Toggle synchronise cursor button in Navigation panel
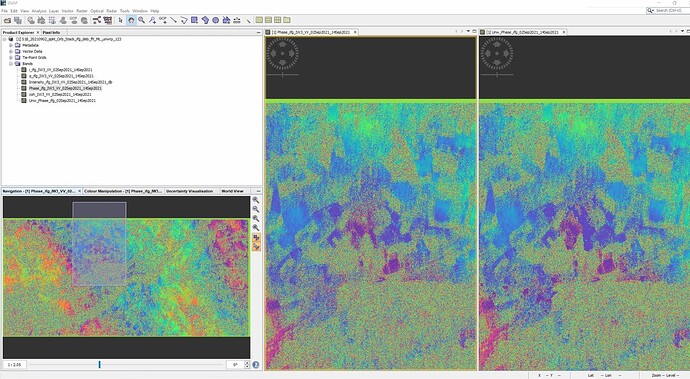 click(256, 247)
